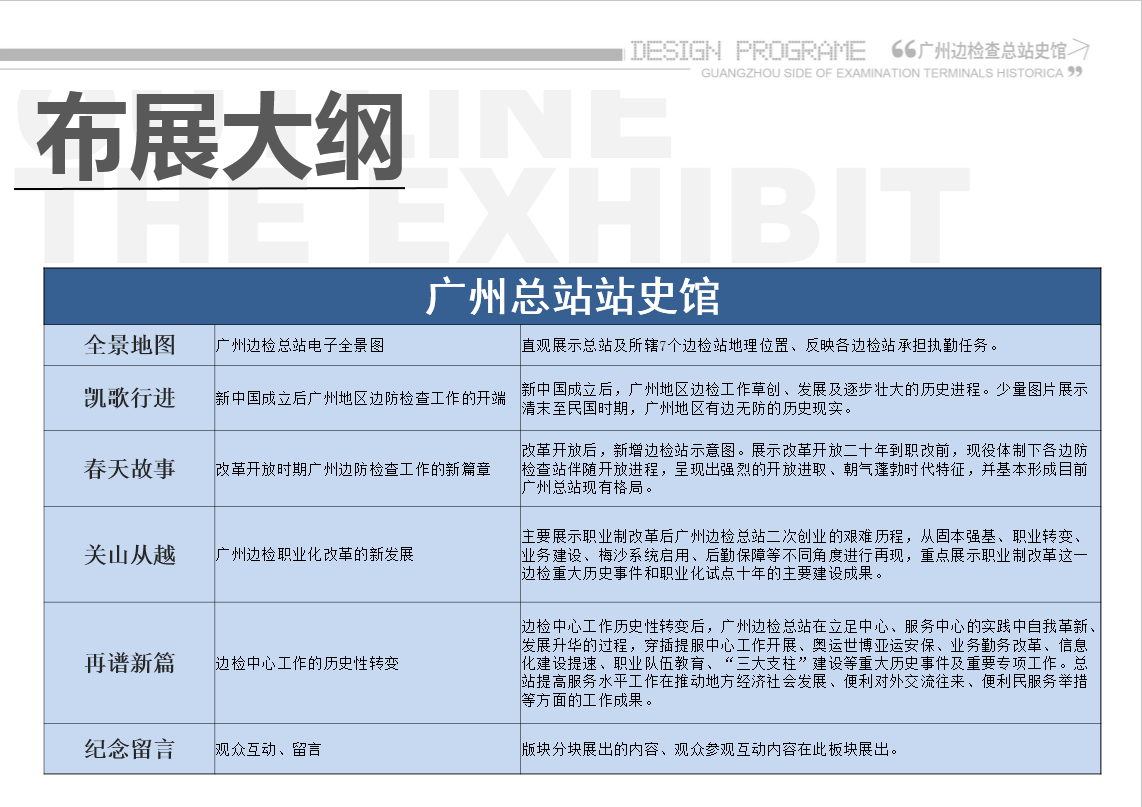The width and height of the screenshot is (1142, 807).
Task: Select the 关山从越 row heading
Action: [x=129, y=554]
